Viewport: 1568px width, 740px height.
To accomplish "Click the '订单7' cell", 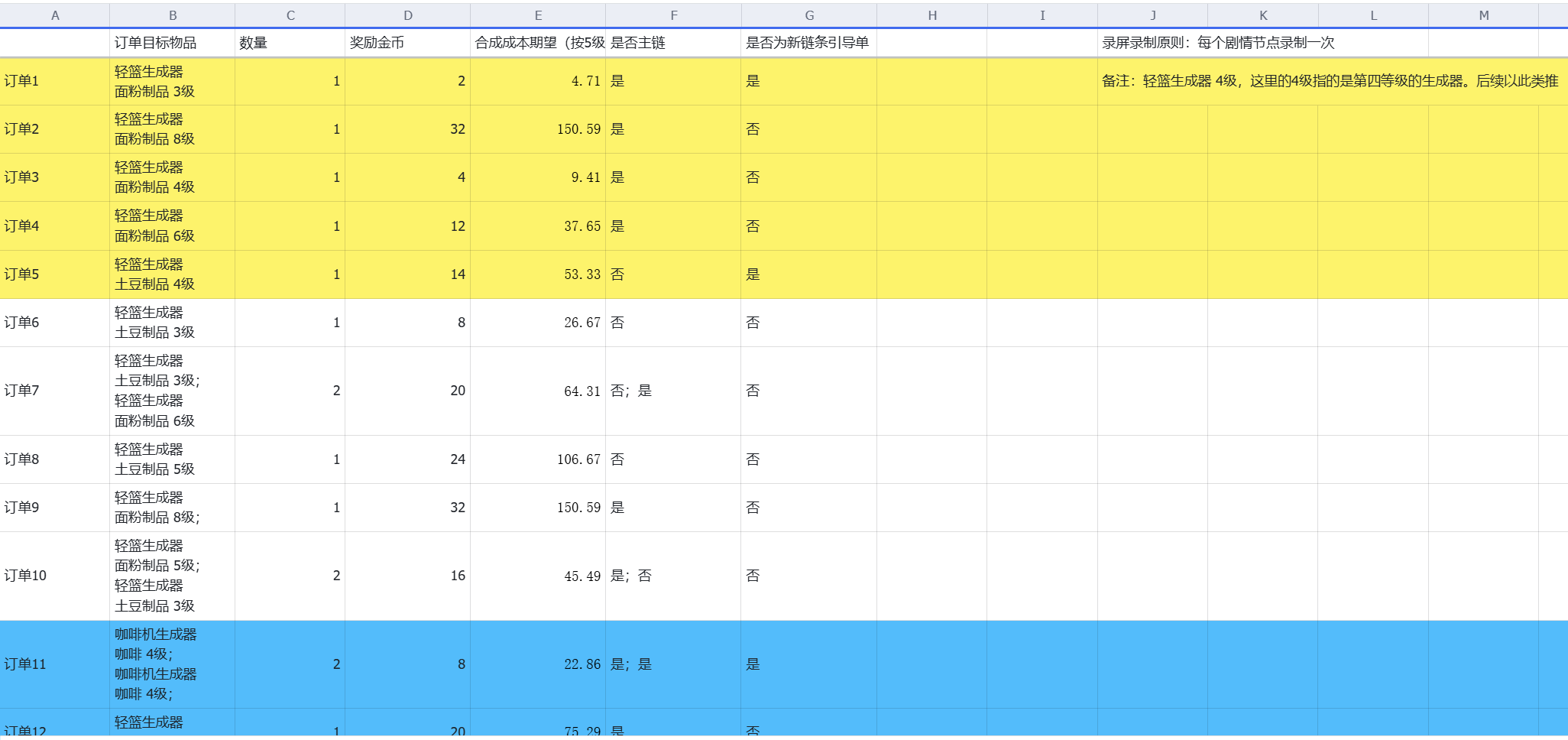I will [x=55, y=391].
